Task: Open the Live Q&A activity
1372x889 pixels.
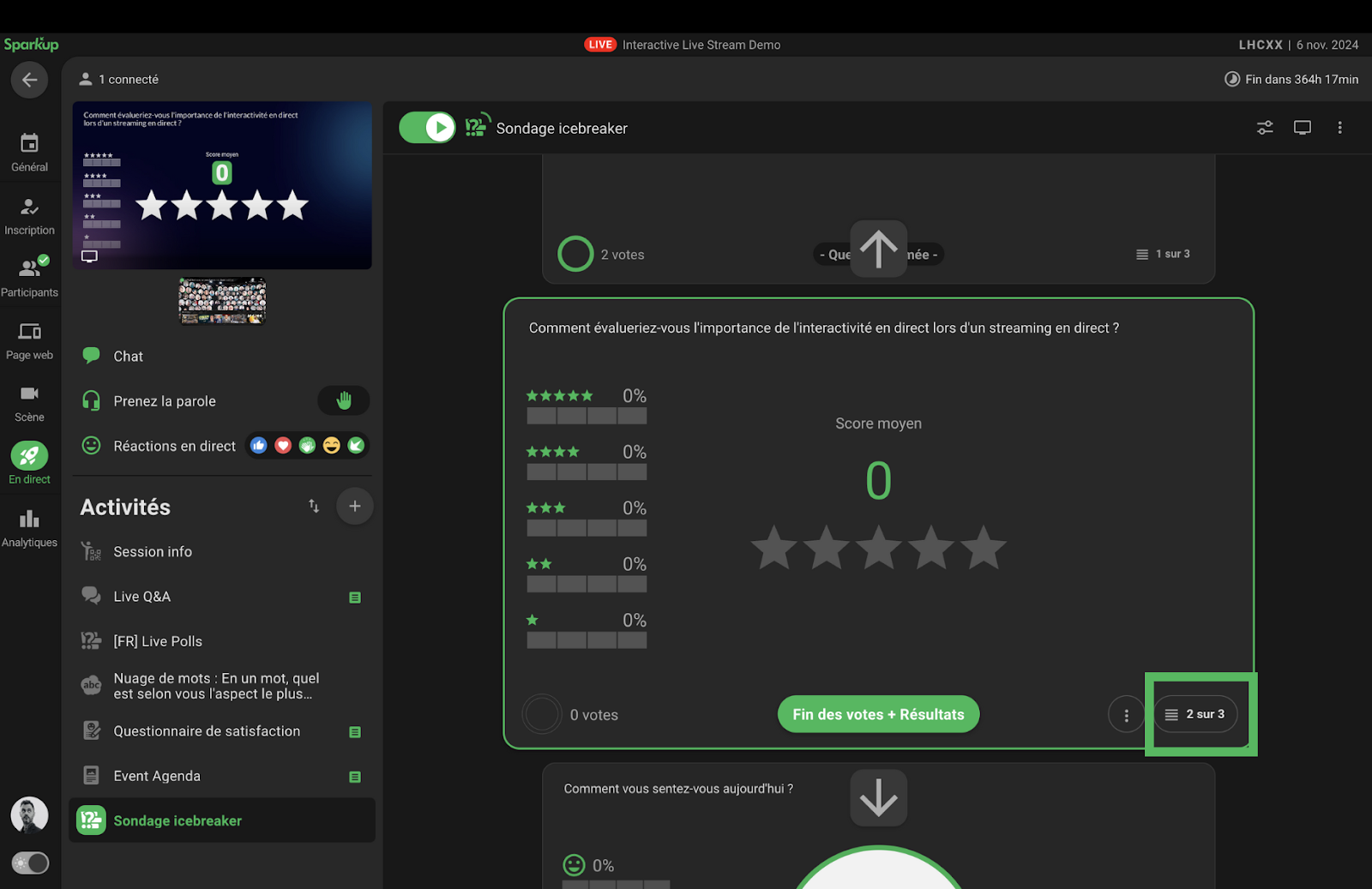Action: pyautogui.click(x=142, y=597)
